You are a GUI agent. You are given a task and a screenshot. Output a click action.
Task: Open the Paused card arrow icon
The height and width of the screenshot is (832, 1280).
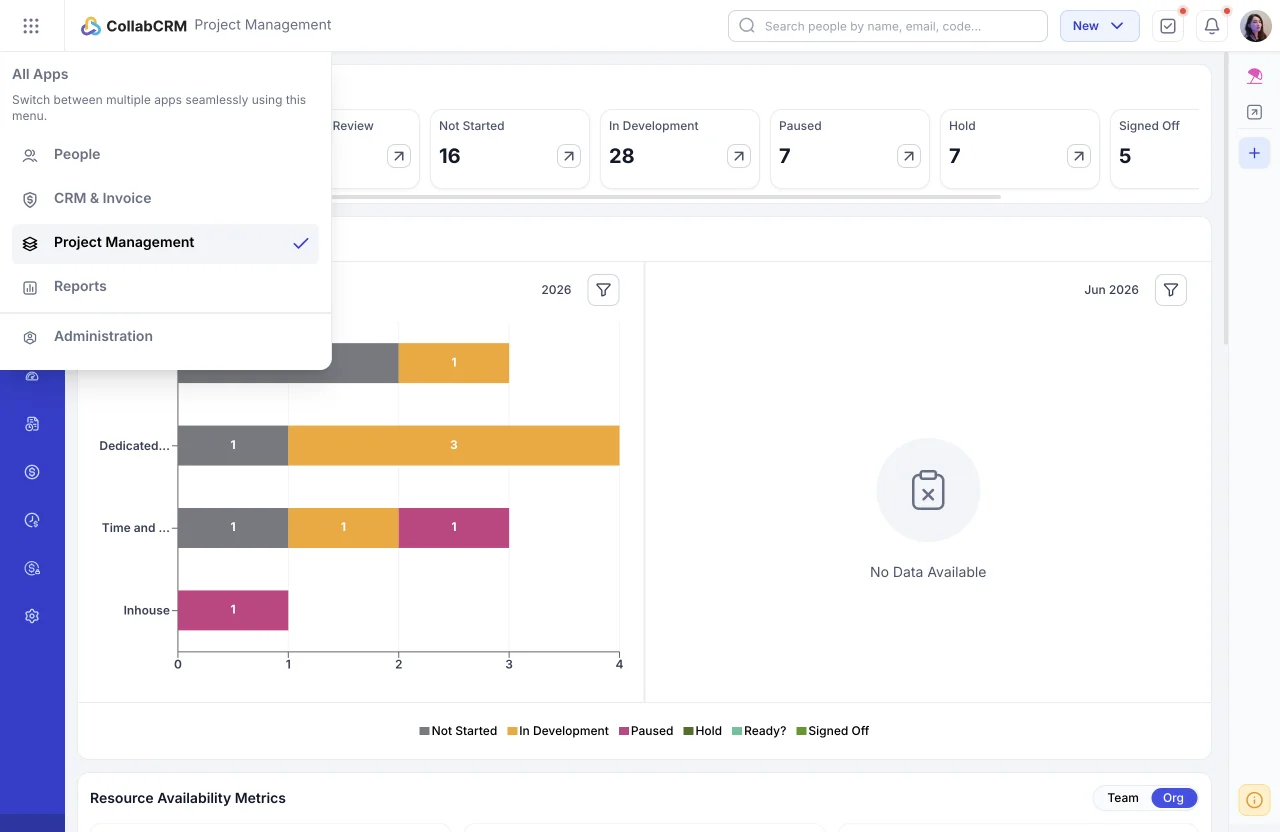(x=909, y=156)
